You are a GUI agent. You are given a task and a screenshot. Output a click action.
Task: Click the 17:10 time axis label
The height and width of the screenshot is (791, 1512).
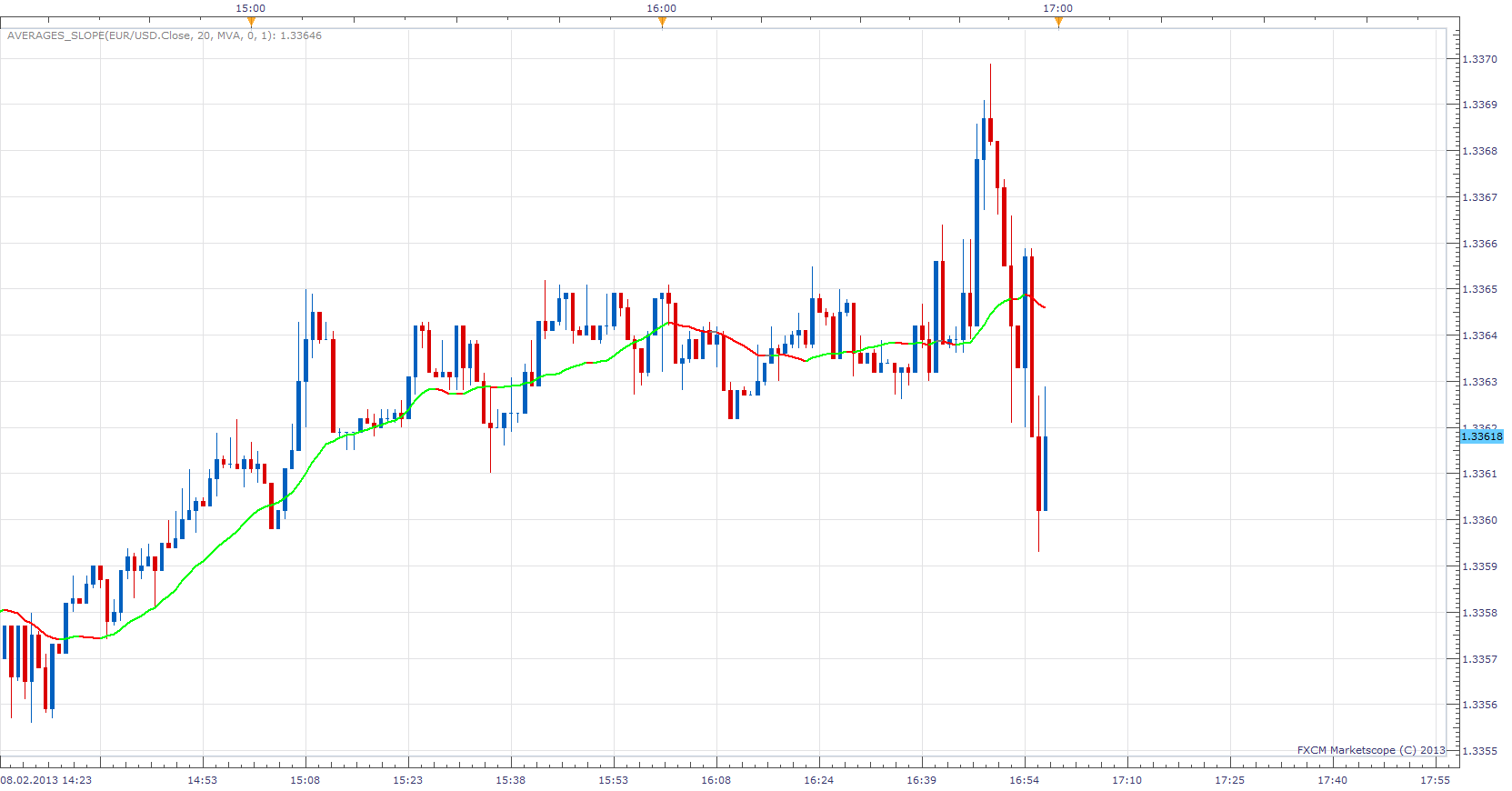[1127, 780]
